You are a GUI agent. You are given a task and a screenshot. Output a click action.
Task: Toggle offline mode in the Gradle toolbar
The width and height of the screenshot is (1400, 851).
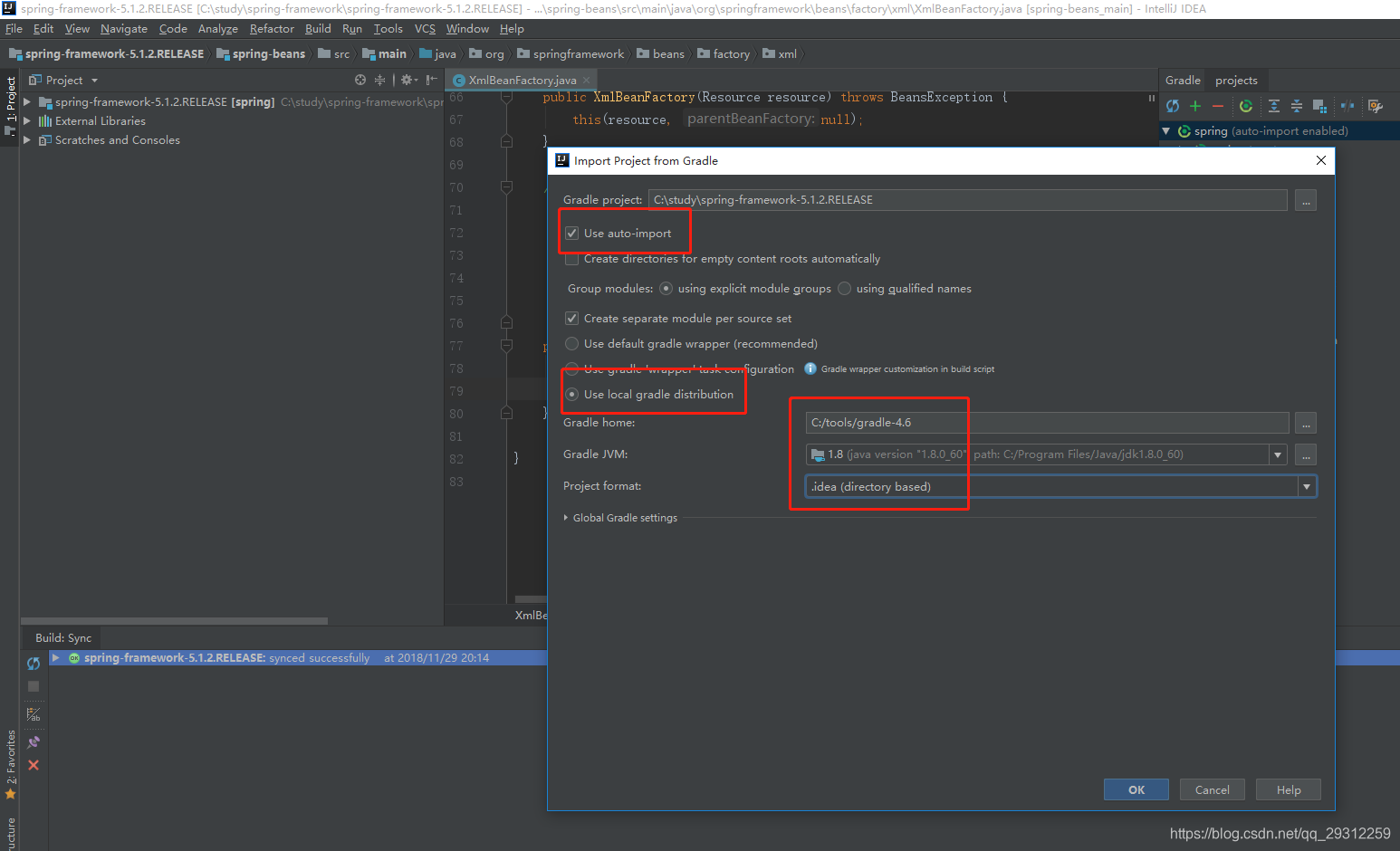tap(1347, 106)
